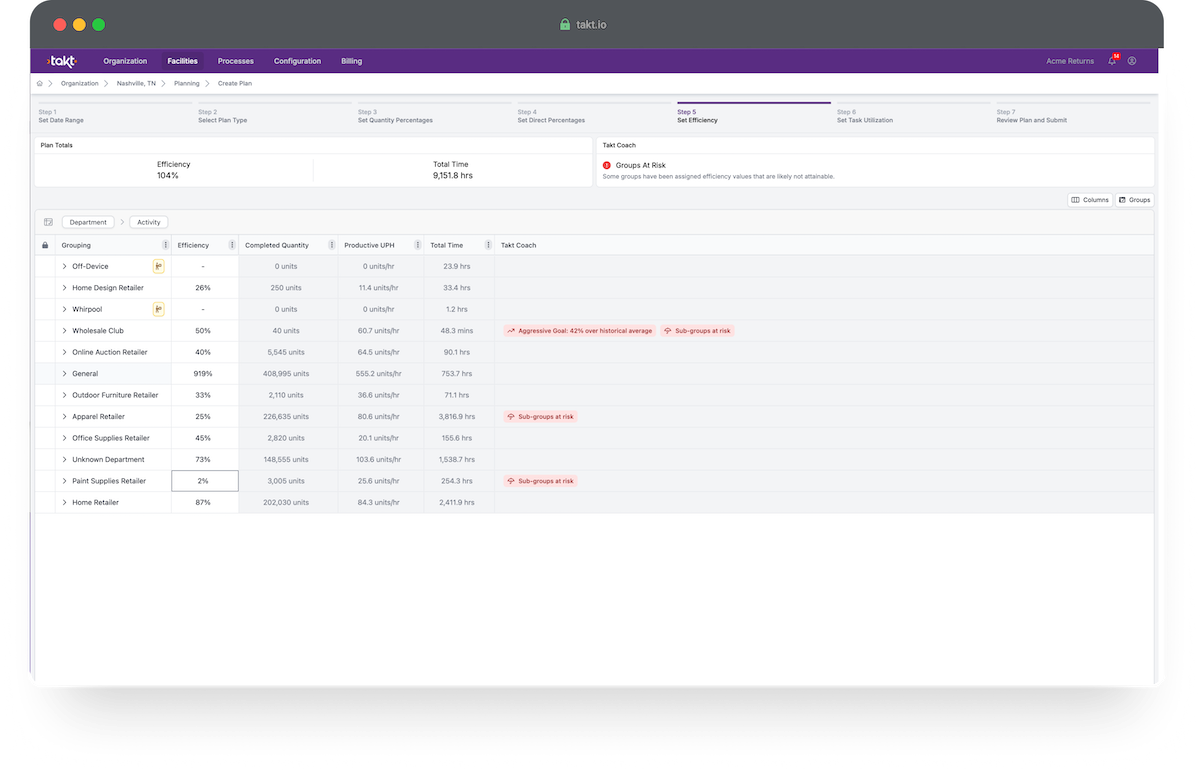Open the Organization menu
The height and width of the screenshot is (771, 1200).
click(125, 61)
